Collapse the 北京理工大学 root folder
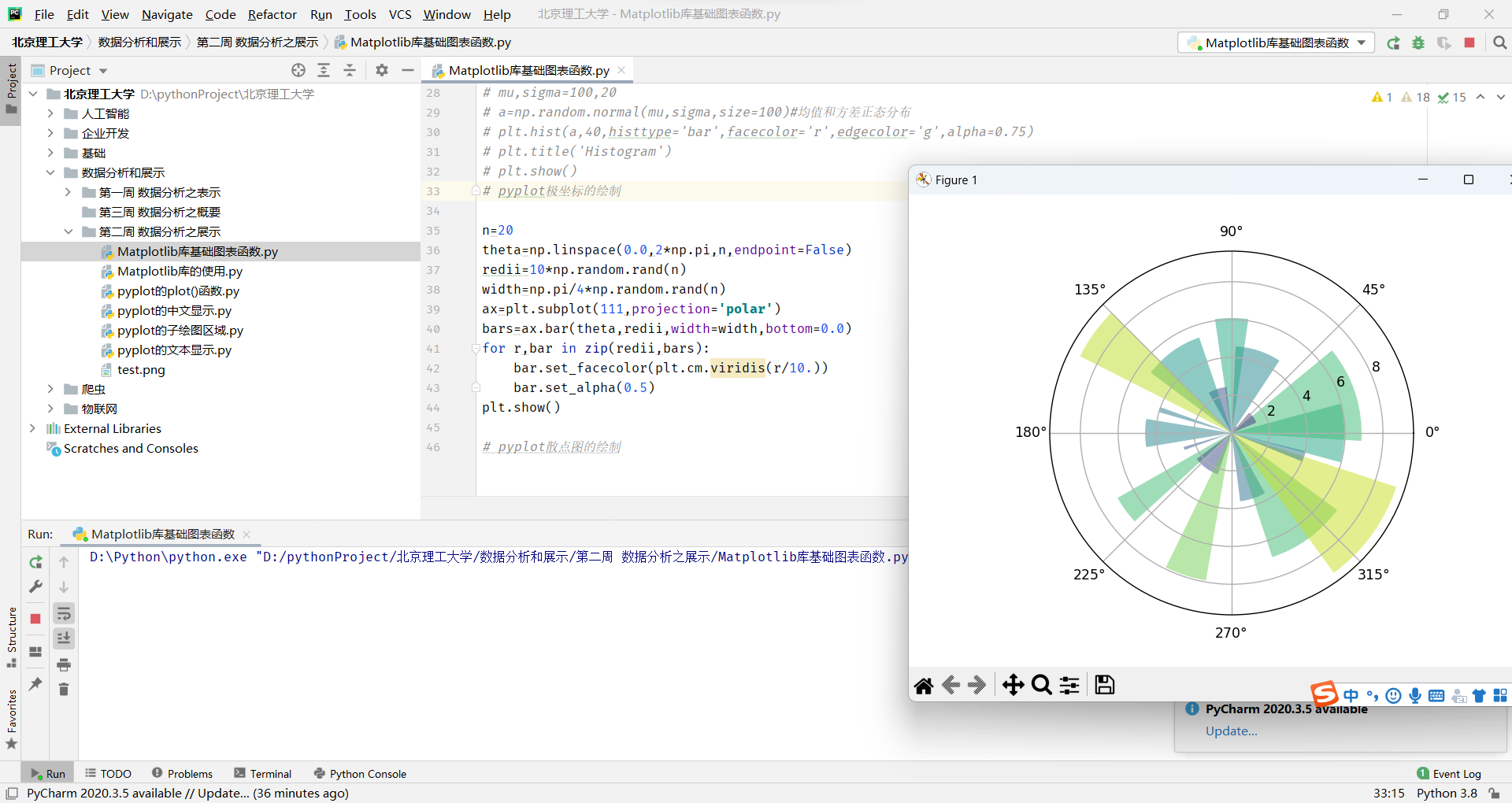Viewport: 1512px width, 803px height. click(x=33, y=94)
